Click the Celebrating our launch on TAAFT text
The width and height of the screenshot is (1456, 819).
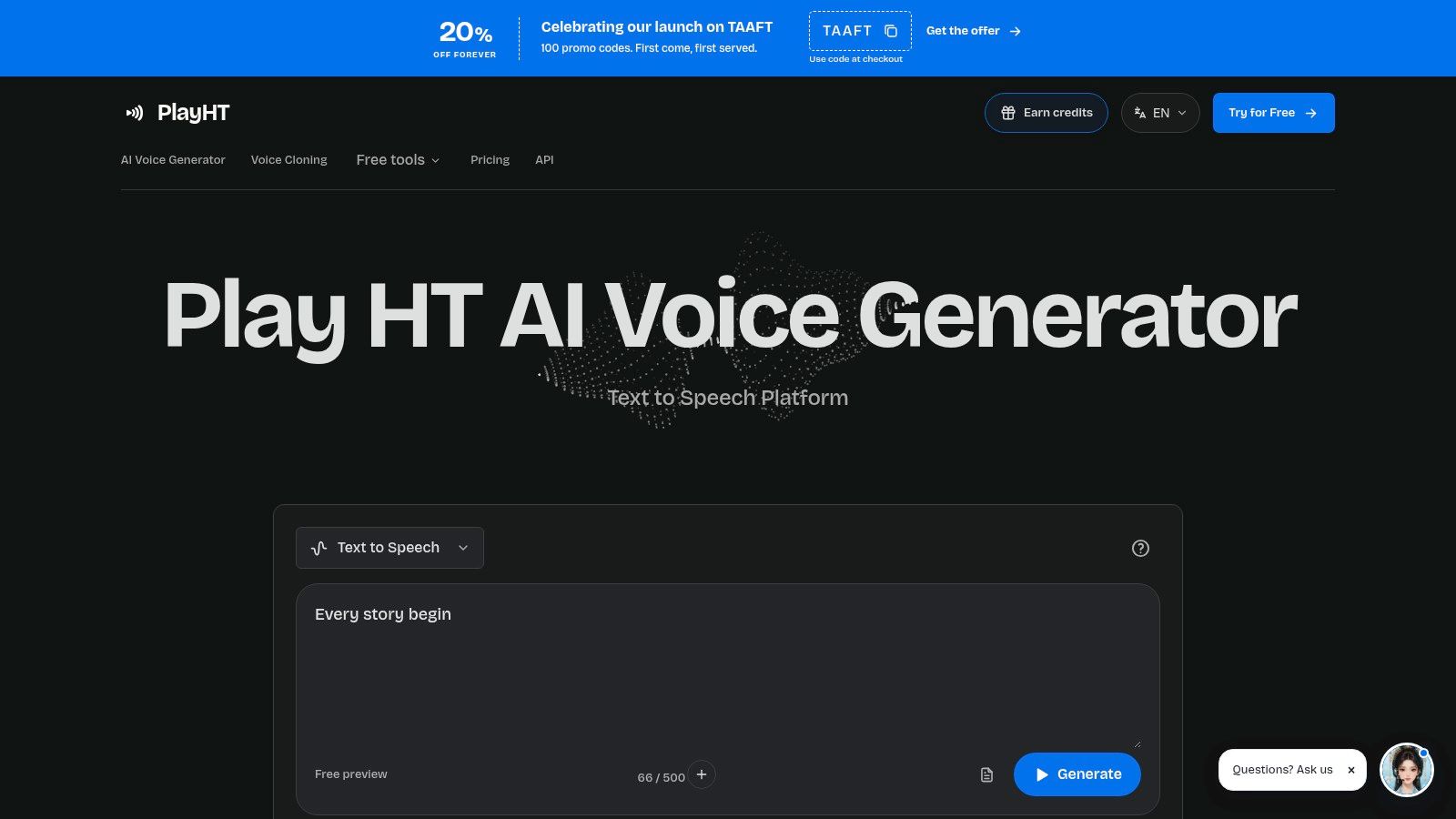click(657, 27)
